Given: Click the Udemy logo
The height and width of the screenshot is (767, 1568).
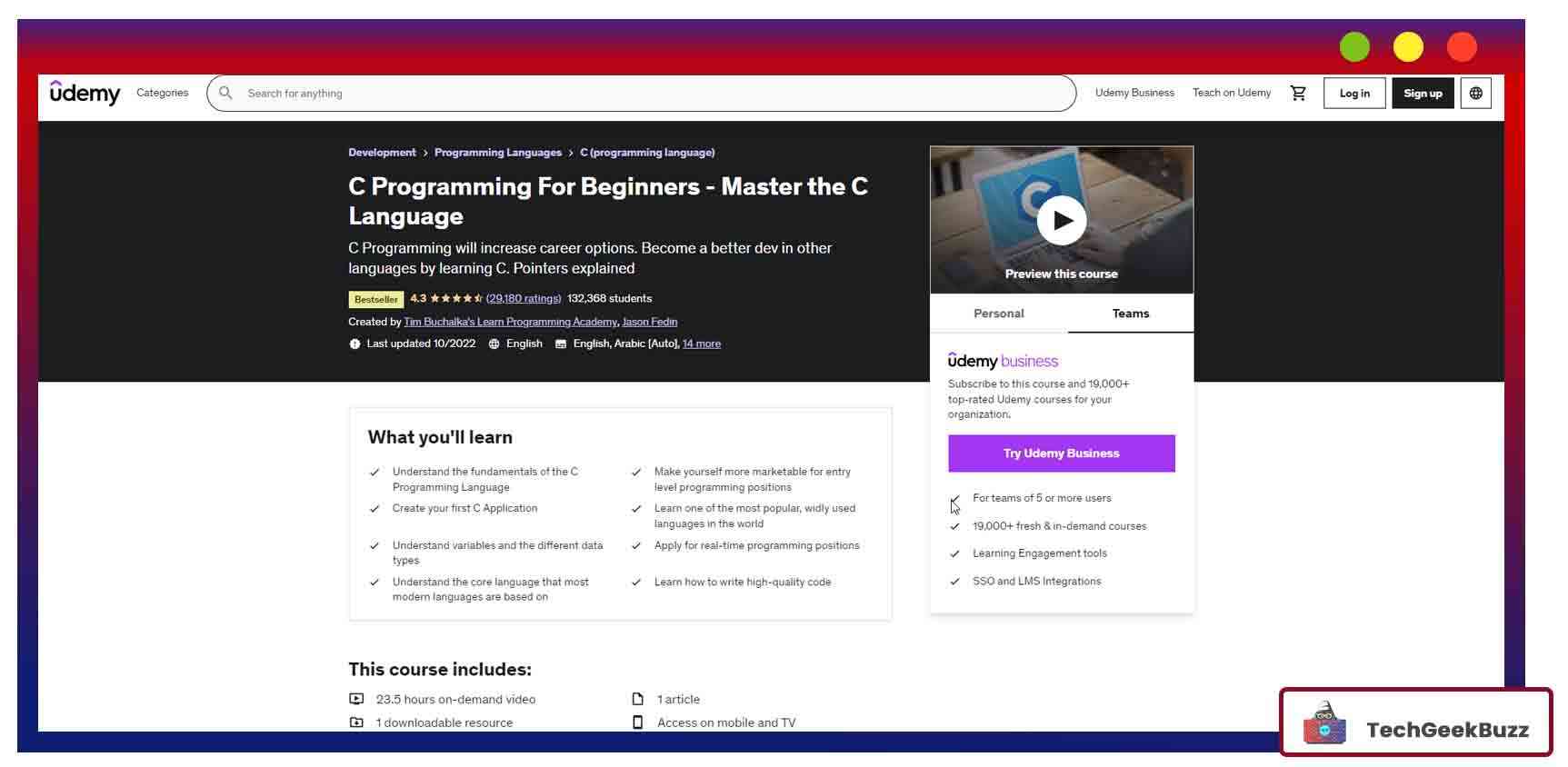Looking at the screenshot, I should (x=85, y=93).
